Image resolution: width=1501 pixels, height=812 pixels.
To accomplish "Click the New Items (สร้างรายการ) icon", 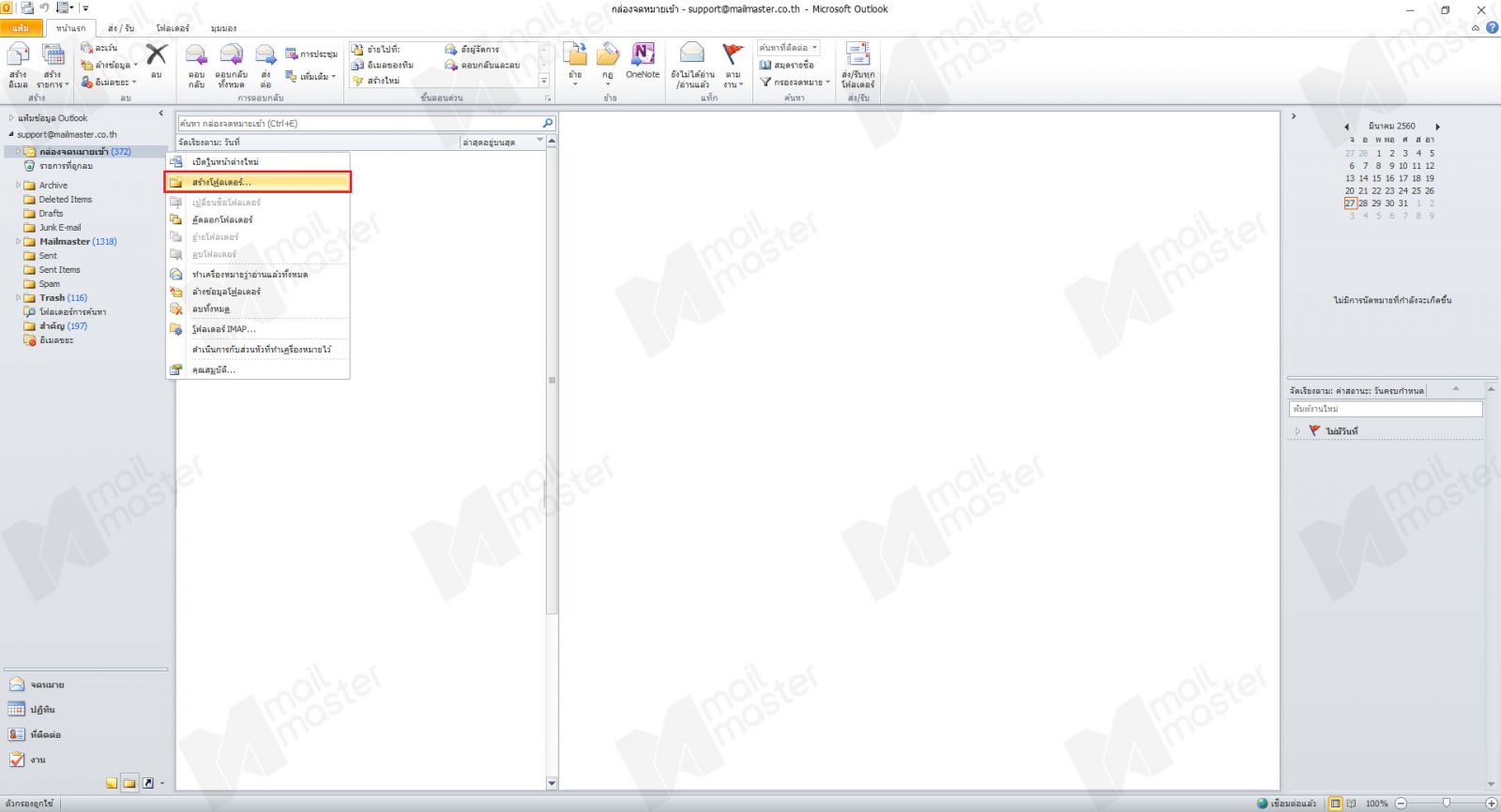I will (x=53, y=55).
